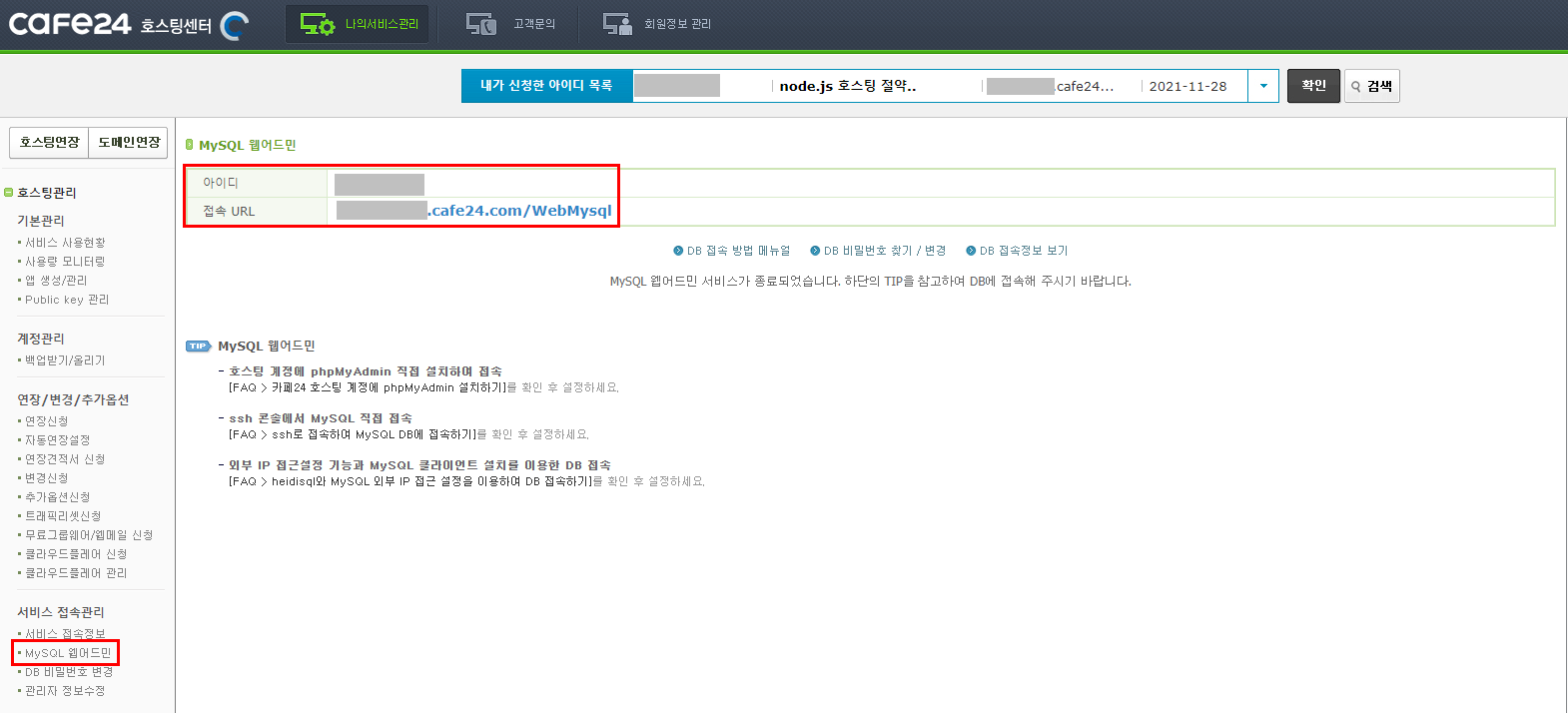Image resolution: width=1568 pixels, height=713 pixels.
Task: Switch to the 호스팅연장 tab
Action: coord(49,143)
